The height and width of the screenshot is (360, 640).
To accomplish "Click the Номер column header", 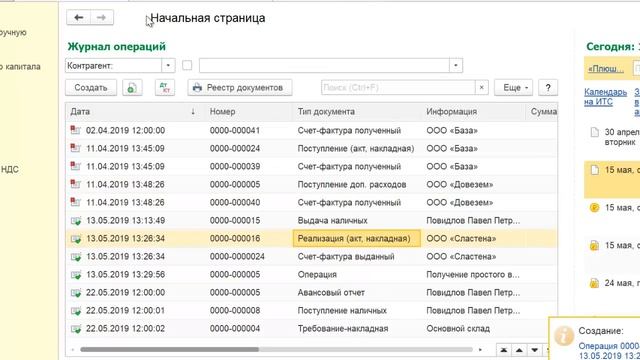I will point(248,111).
